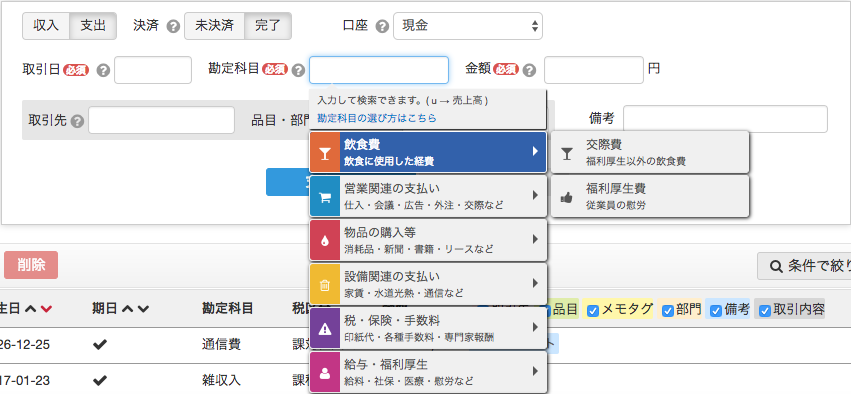Click the checkmark in the 雑収入 row
851x394 pixels.
(x=100, y=380)
